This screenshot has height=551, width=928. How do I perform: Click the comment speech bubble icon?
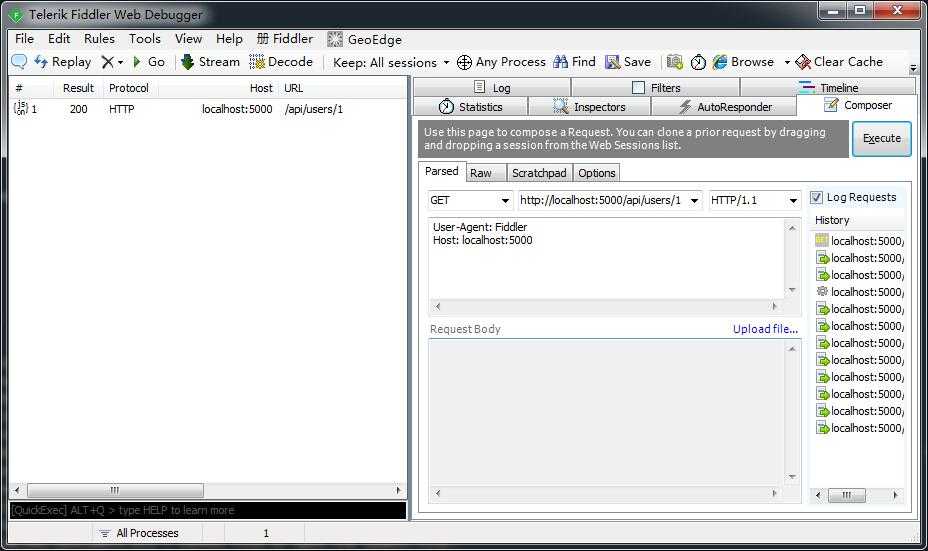tap(19, 62)
